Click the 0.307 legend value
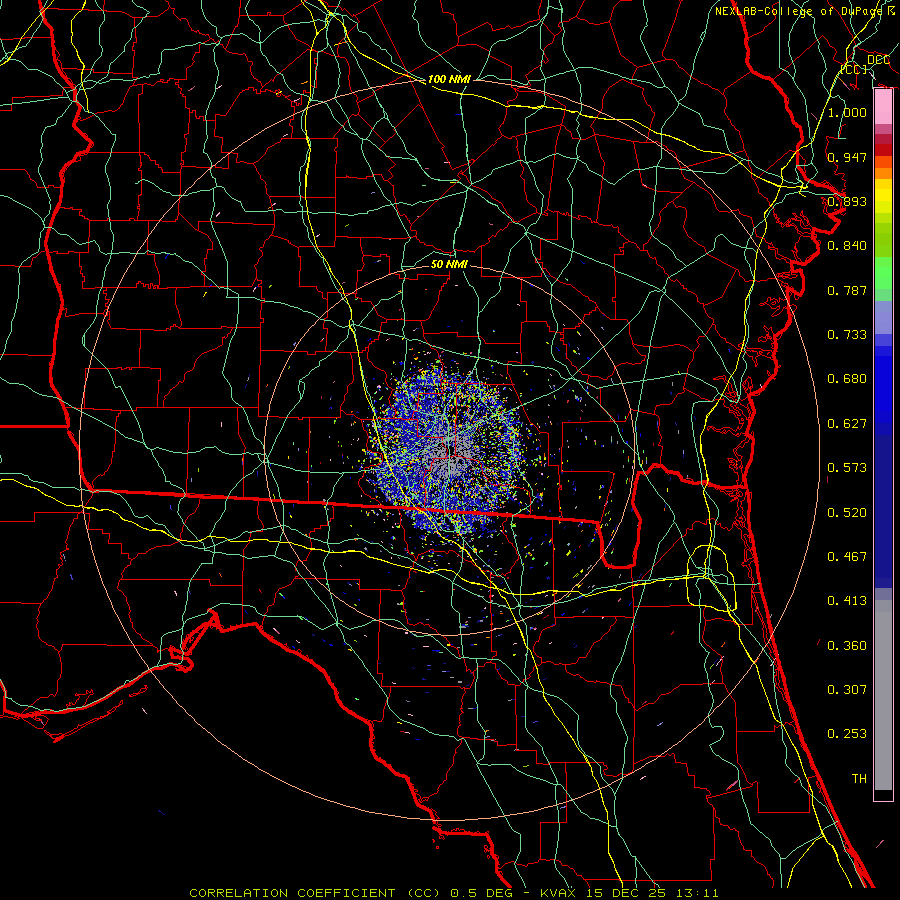 point(847,690)
